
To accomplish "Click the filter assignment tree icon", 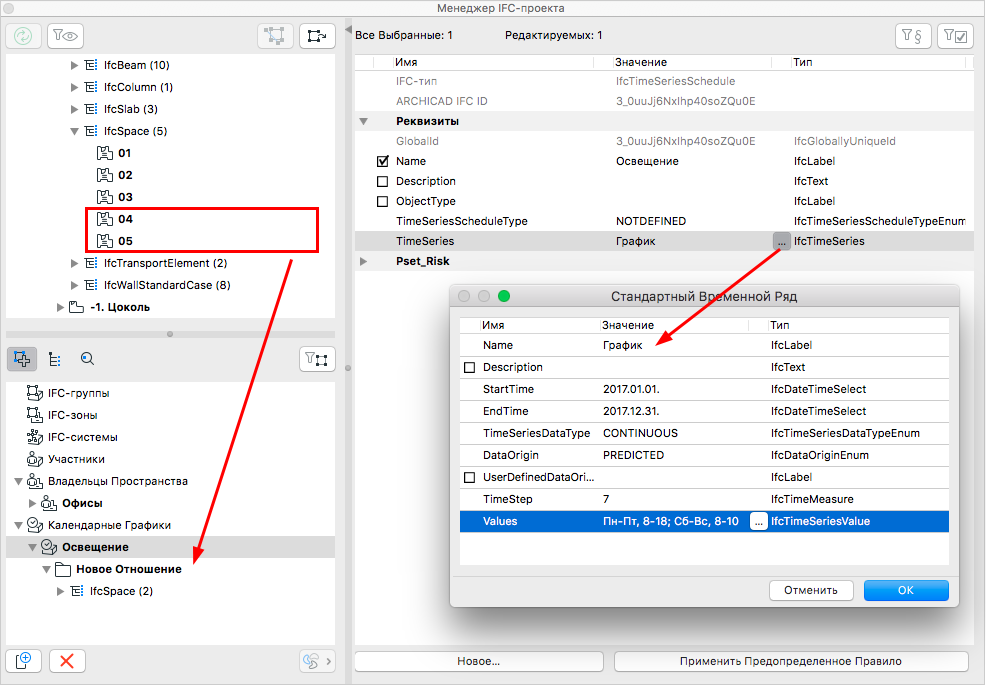I will click(x=317, y=360).
